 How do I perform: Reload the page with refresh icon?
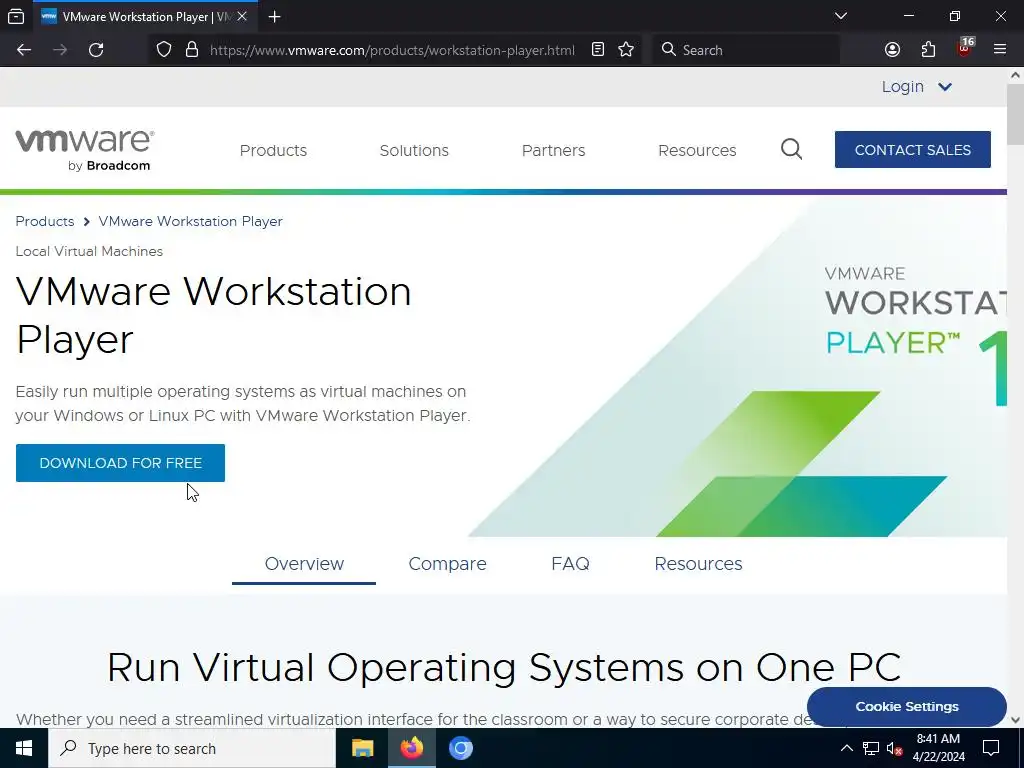[96, 50]
